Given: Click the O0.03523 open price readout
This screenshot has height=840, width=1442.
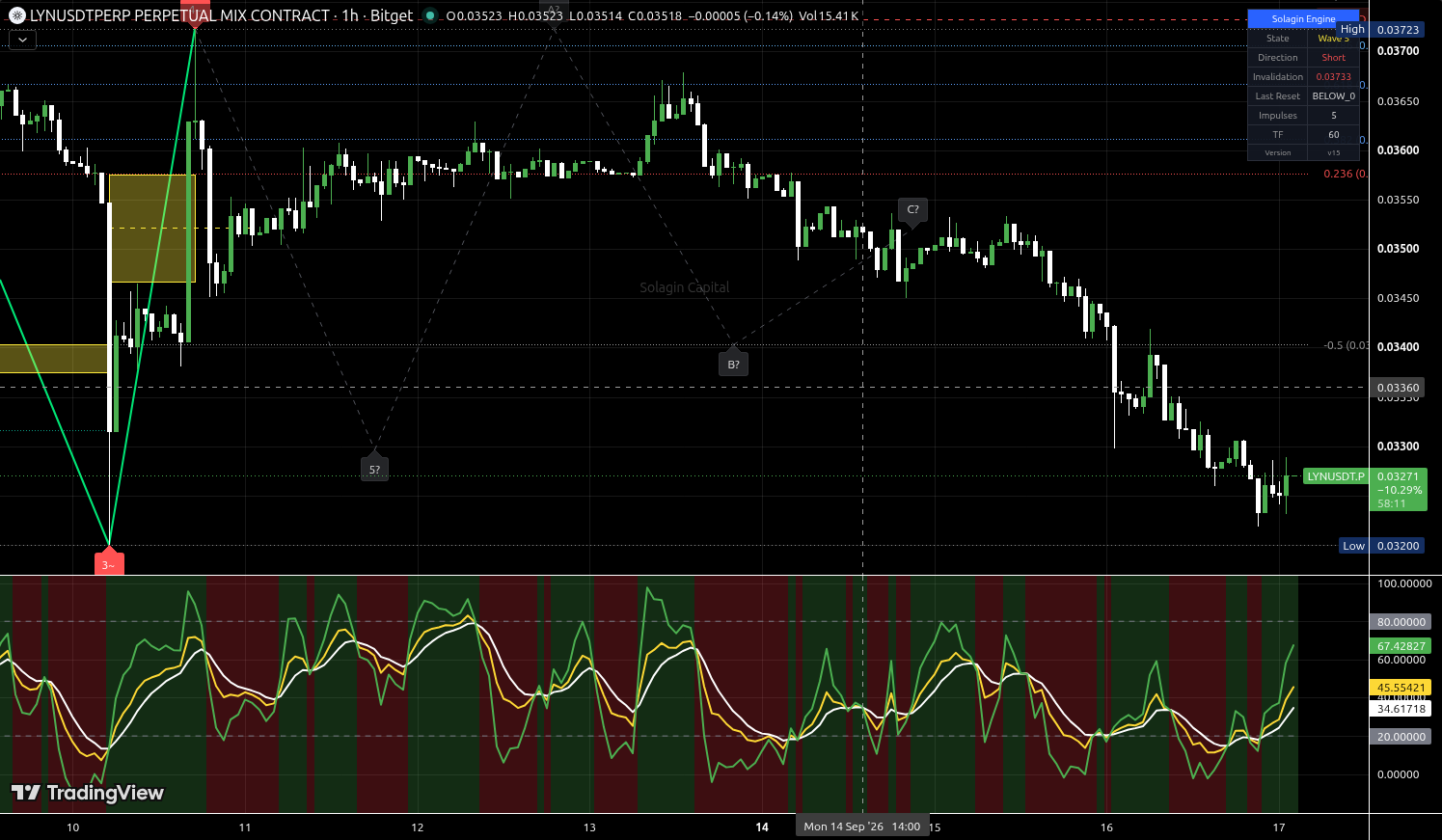Looking at the screenshot, I should (475, 16).
